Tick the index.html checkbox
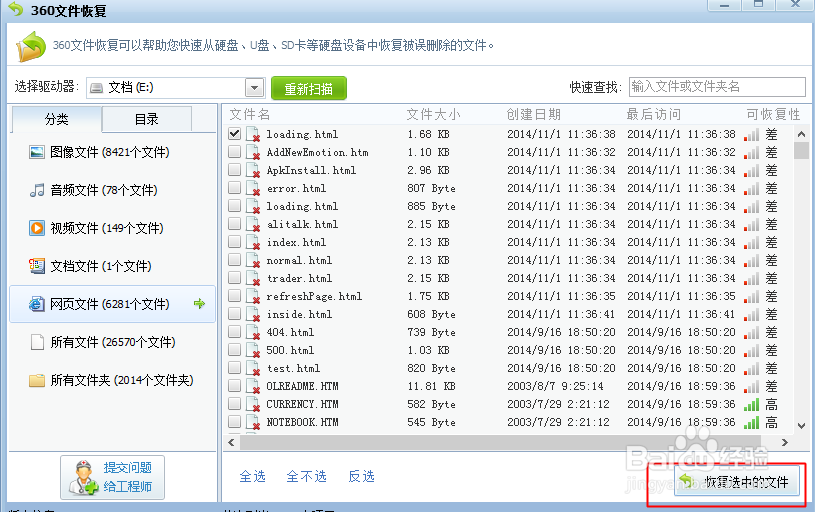Image resolution: width=815 pixels, height=512 pixels. point(234,242)
